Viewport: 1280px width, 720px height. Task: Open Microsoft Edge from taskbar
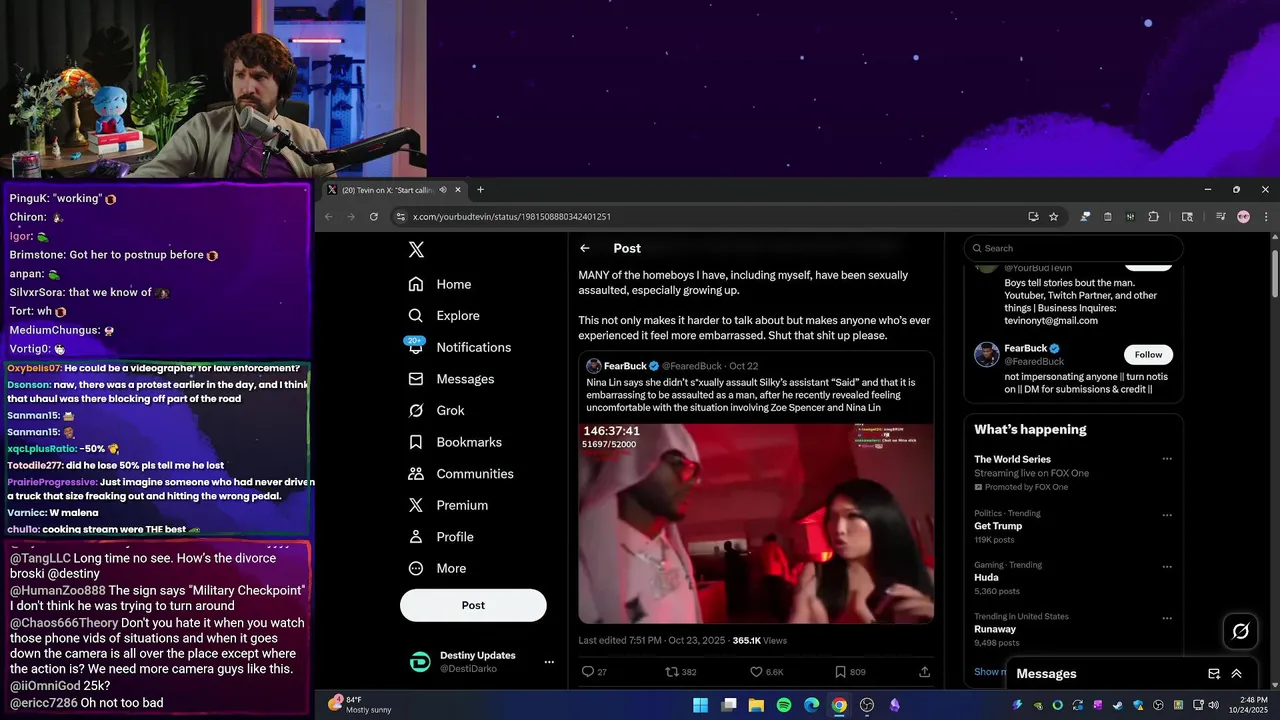click(x=811, y=705)
